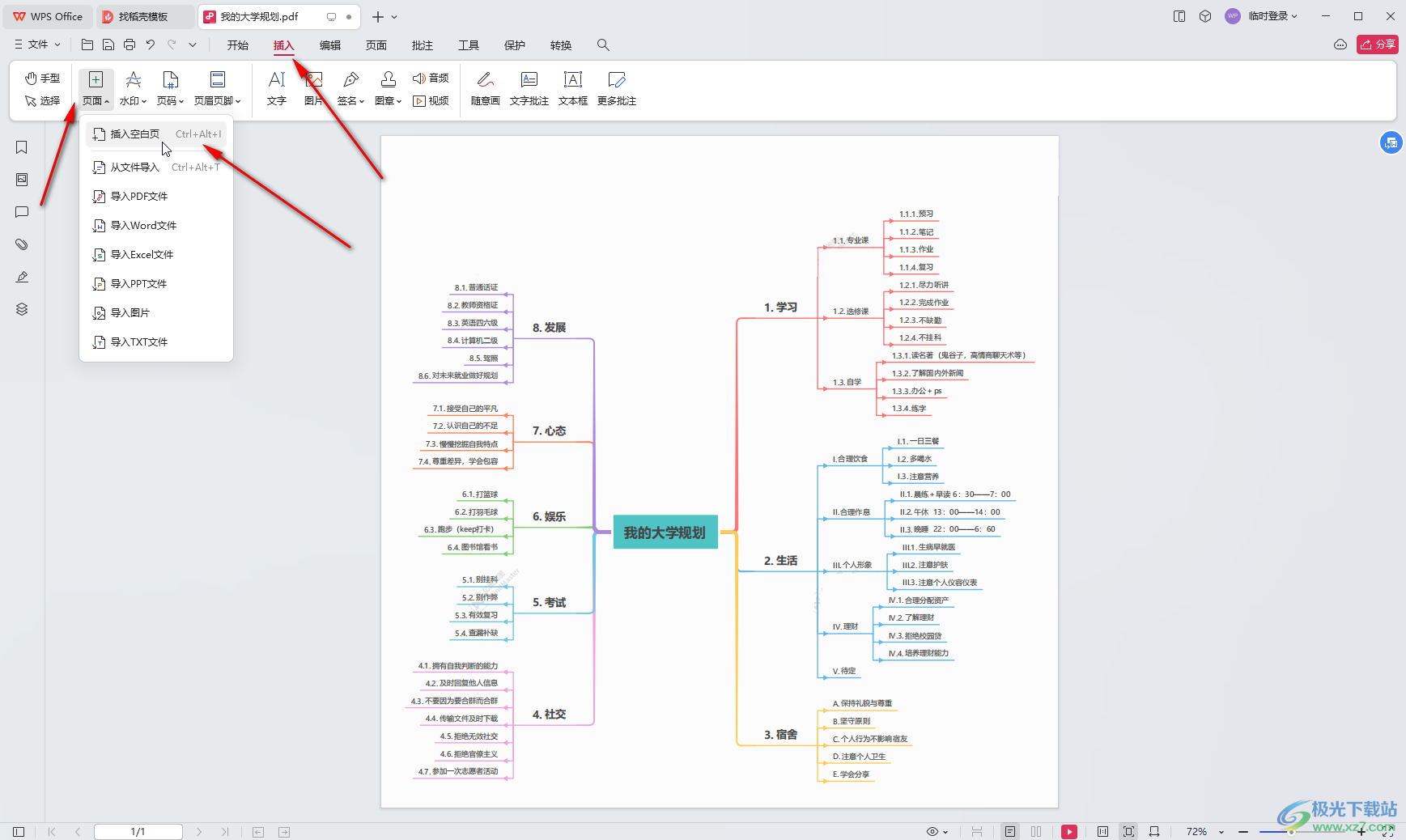
Task: Toggle fit-to-page view in status bar
Action: pos(1128,831)
